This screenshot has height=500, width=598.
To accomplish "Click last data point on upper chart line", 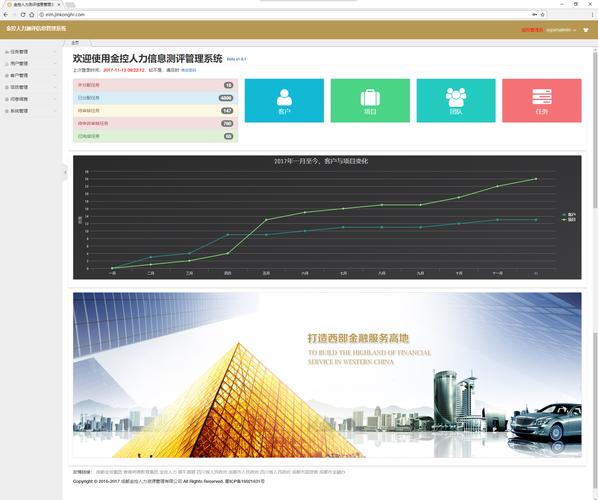I will (x=536, y=178).
